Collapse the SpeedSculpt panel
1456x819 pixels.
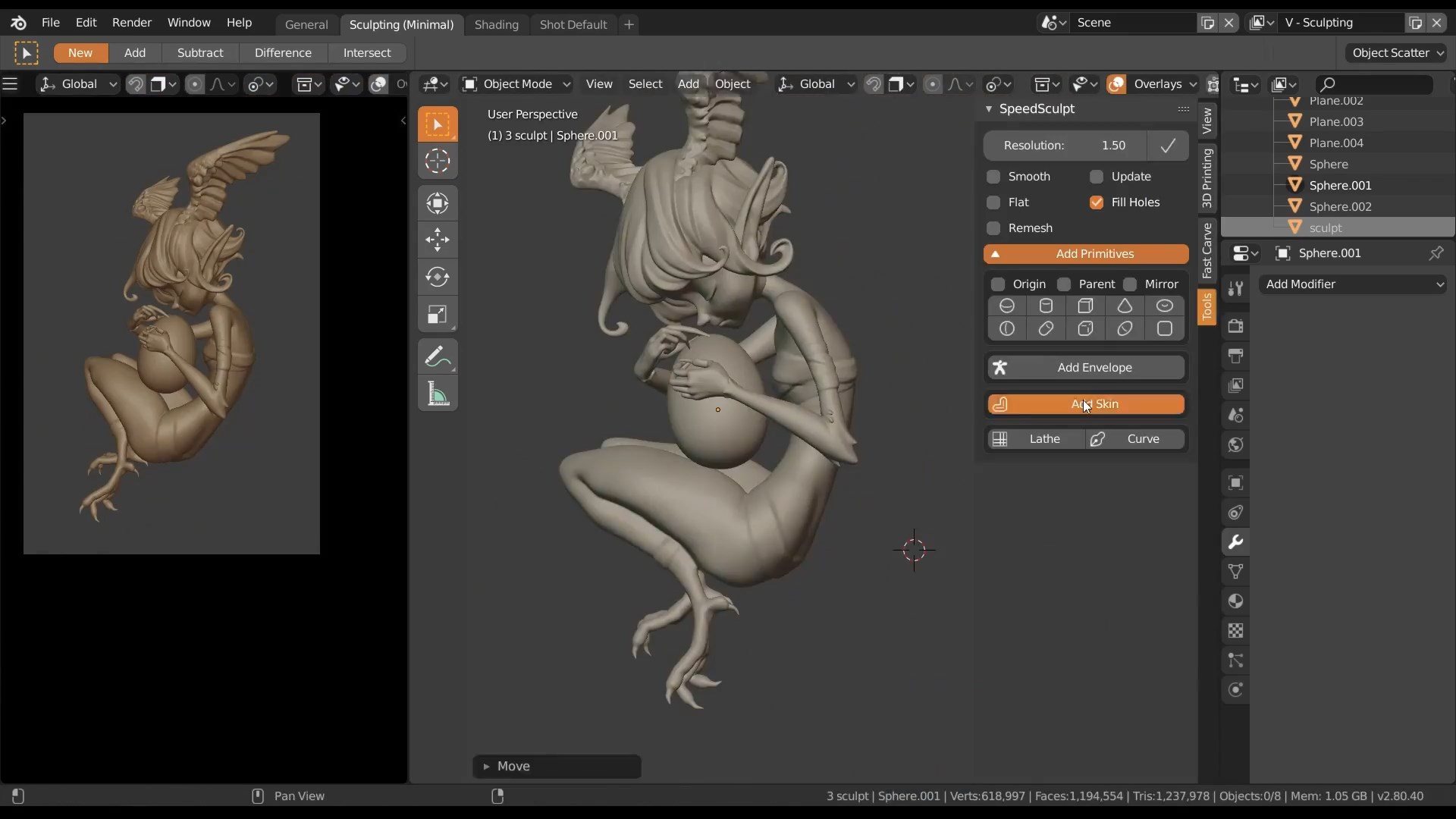pos(989,109)
